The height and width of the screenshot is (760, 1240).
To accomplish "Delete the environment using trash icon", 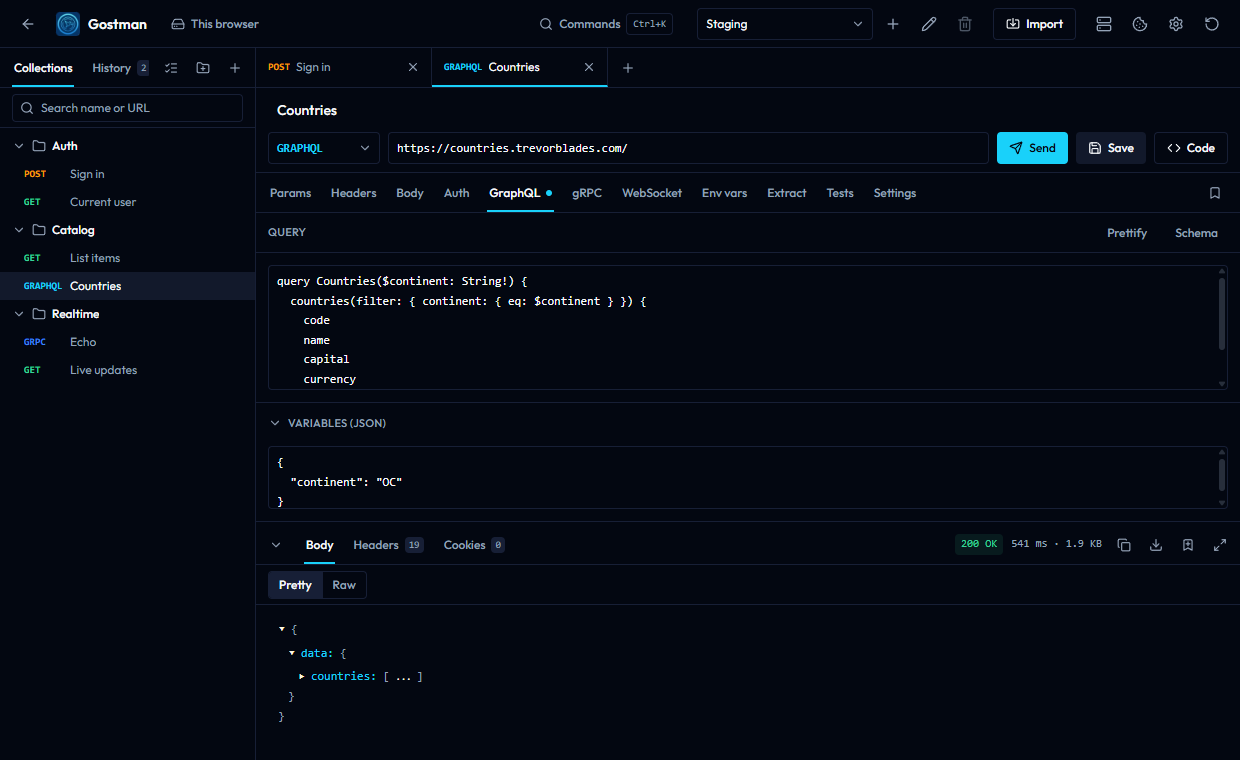I will point(965,24).
